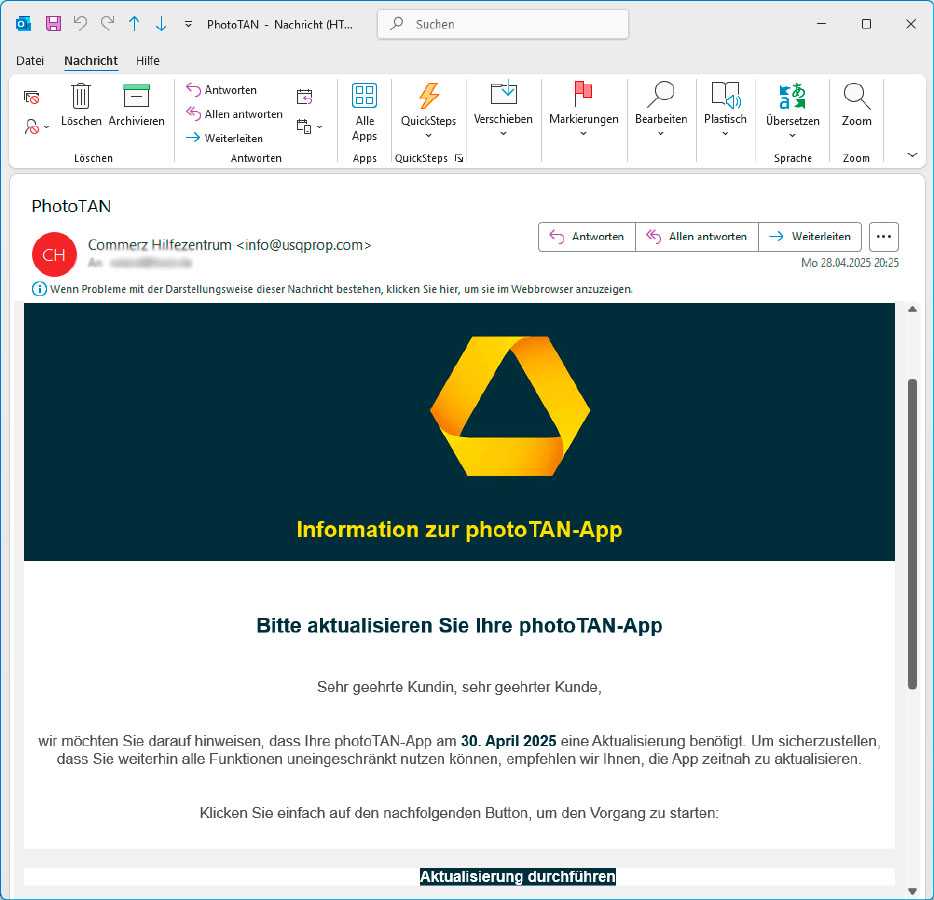Click heading Bitte aktualisieren Sie Ihre photoTAN-App
The height and width of the screenshot is (900, 934).
(x=459, y=625)
